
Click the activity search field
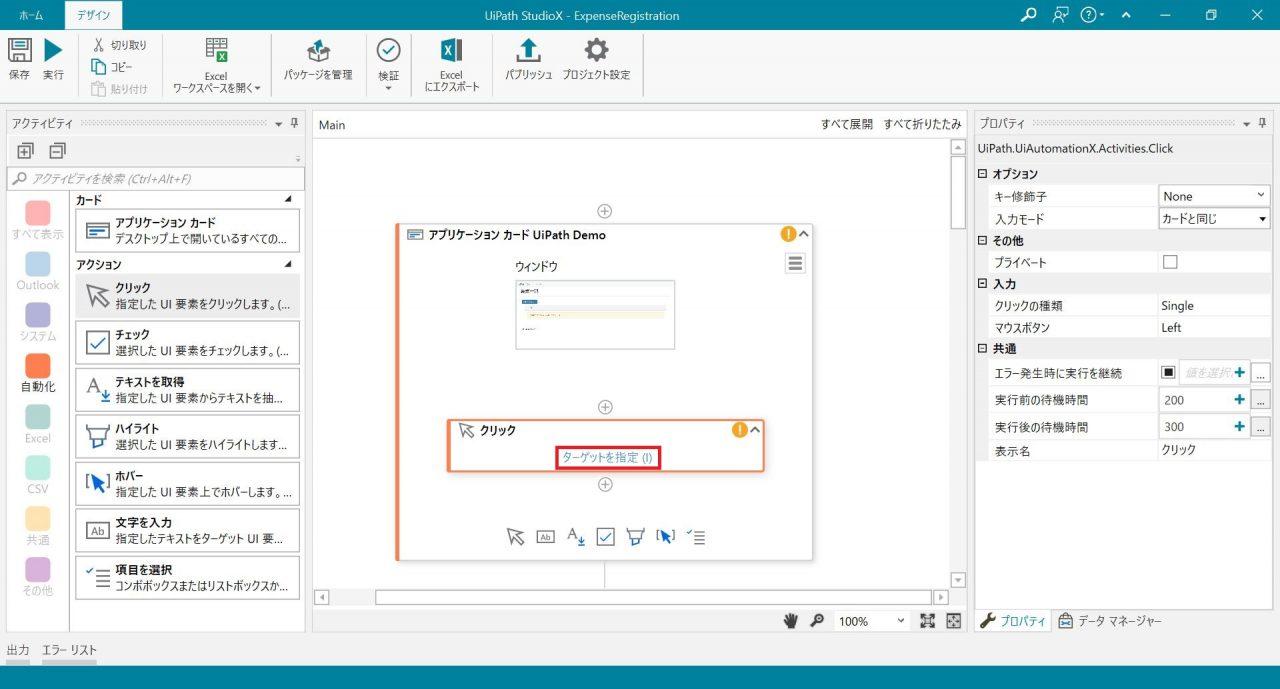point(155,179)
